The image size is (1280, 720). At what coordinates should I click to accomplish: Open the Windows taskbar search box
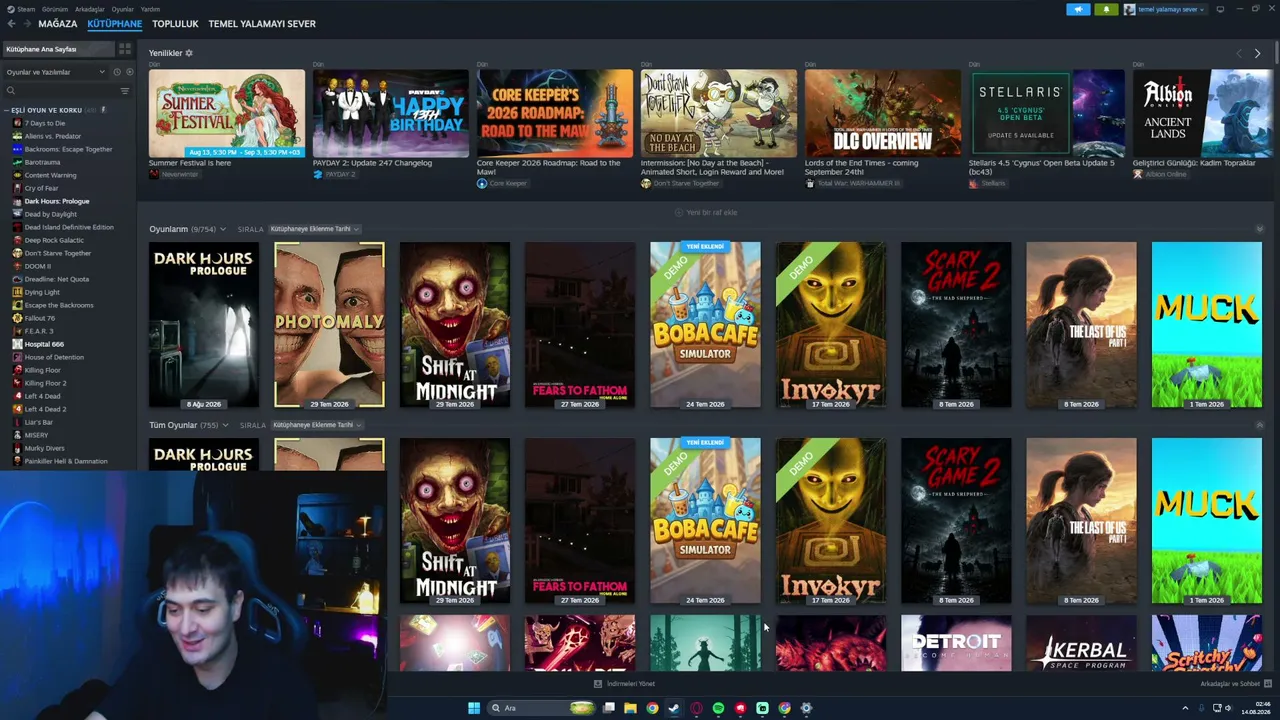541,708
